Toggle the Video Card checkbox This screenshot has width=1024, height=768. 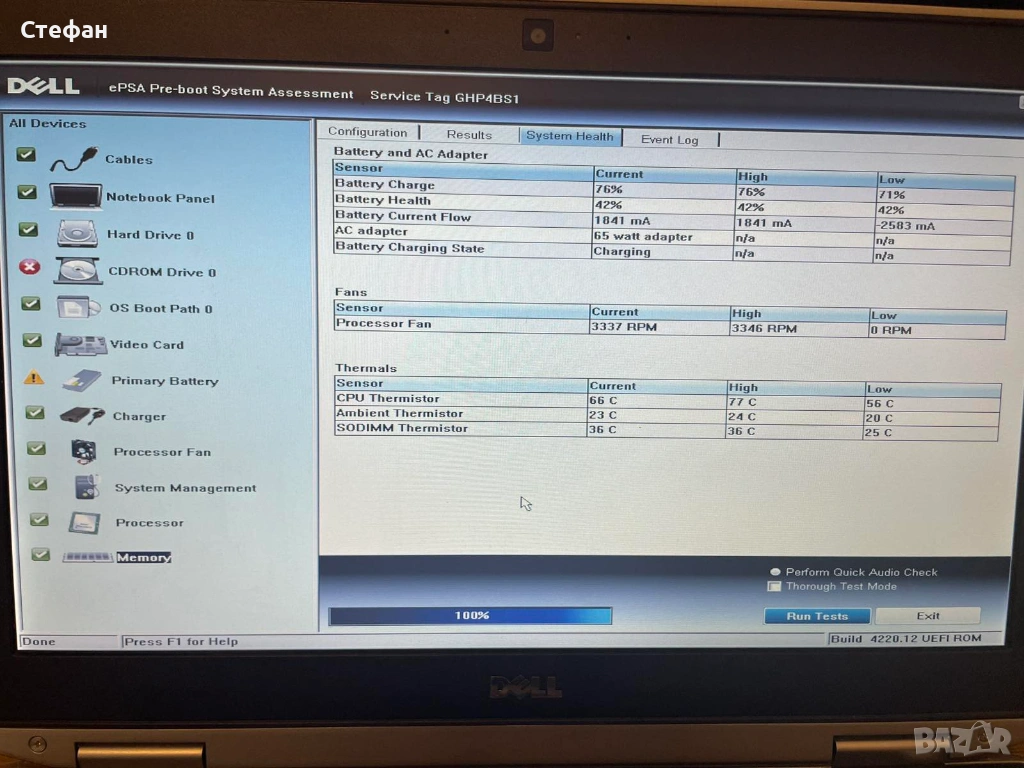[32, 340]
